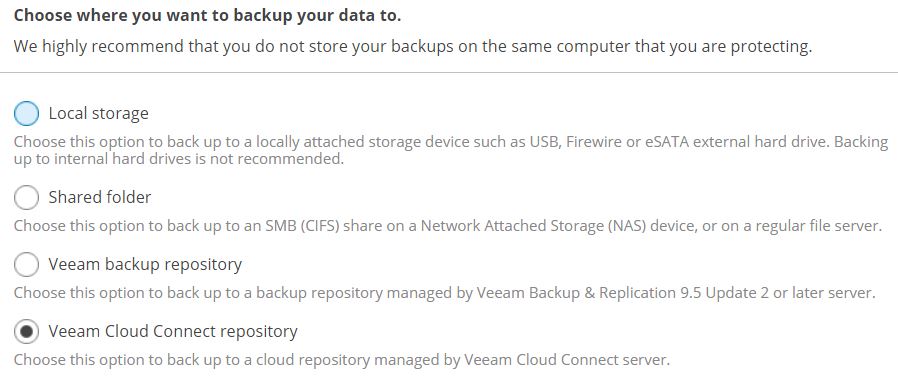Click the "We highly recommend" advisory sentence
Viewport: 898px width, 380px height.
pyautogui.click(x=413, y=46)
